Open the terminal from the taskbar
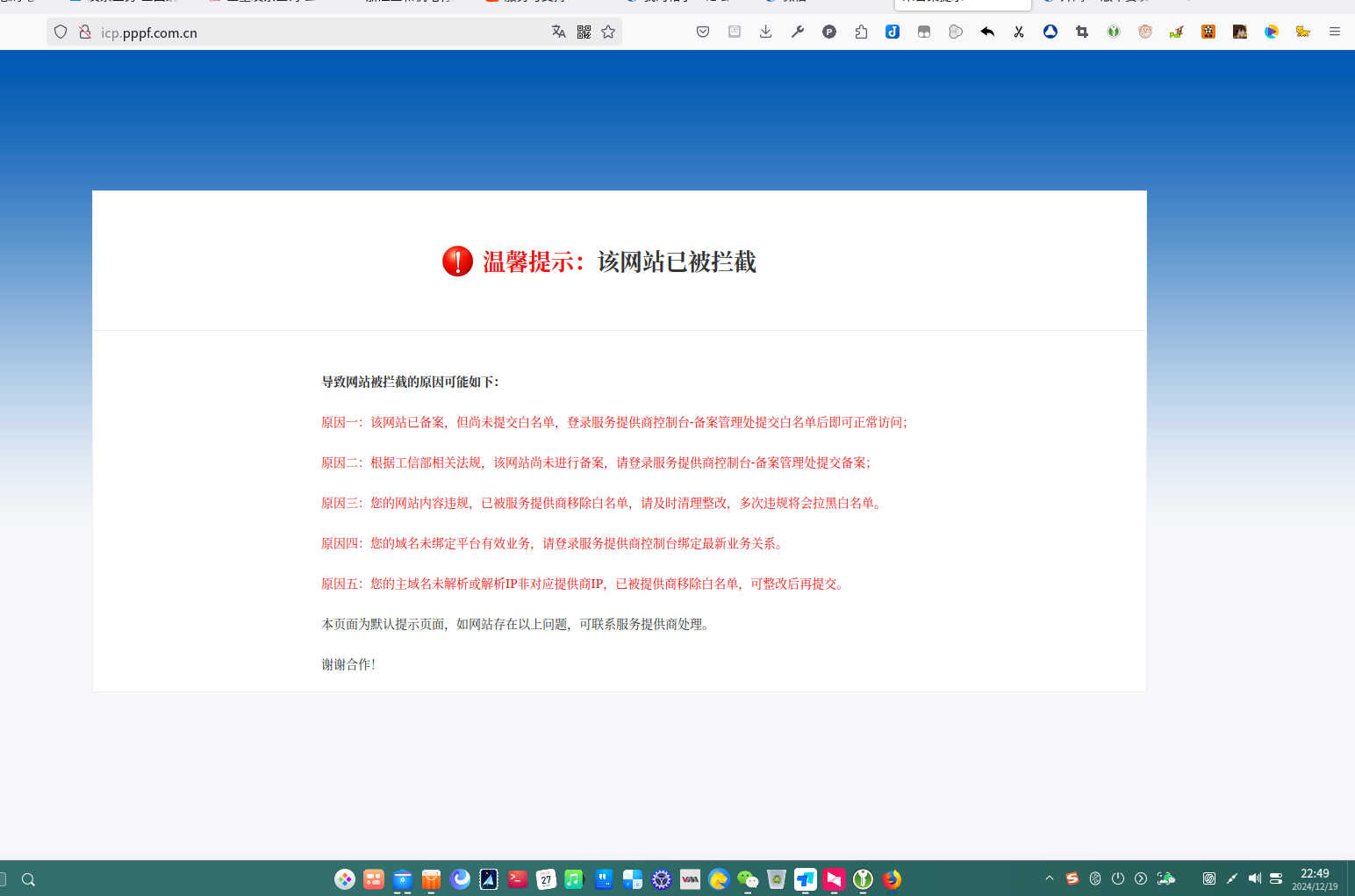Viewport: 1355px width, 896px height. point(518,878)
